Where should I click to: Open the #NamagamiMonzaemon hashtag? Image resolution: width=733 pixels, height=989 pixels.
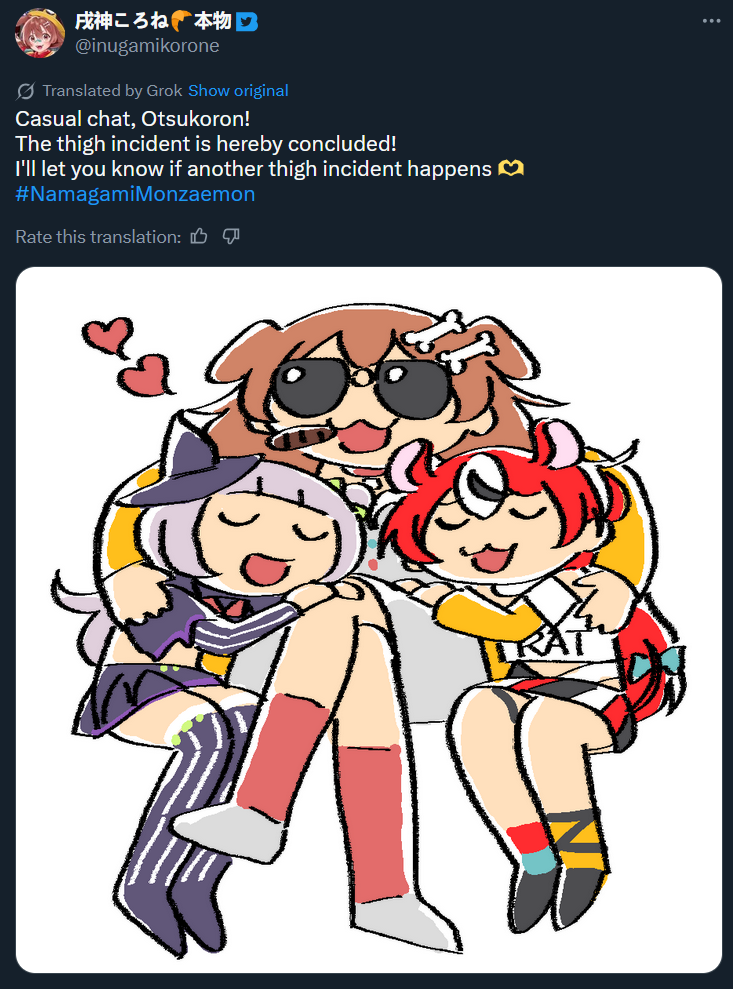coord(135,194)
